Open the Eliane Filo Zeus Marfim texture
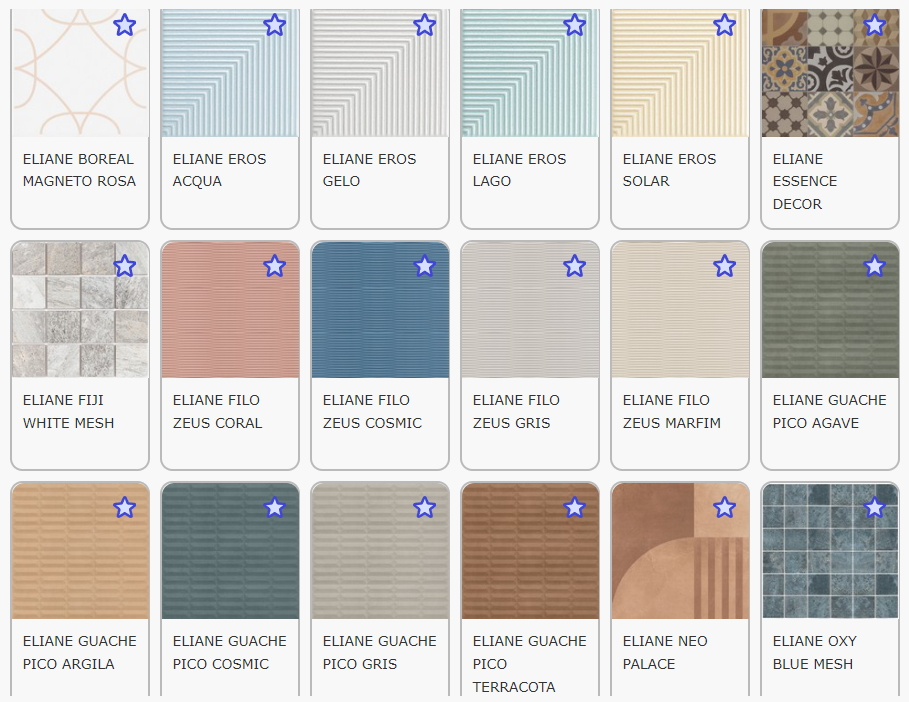Image resolution: width=909 pixels, height=702 pixels. 679,315
